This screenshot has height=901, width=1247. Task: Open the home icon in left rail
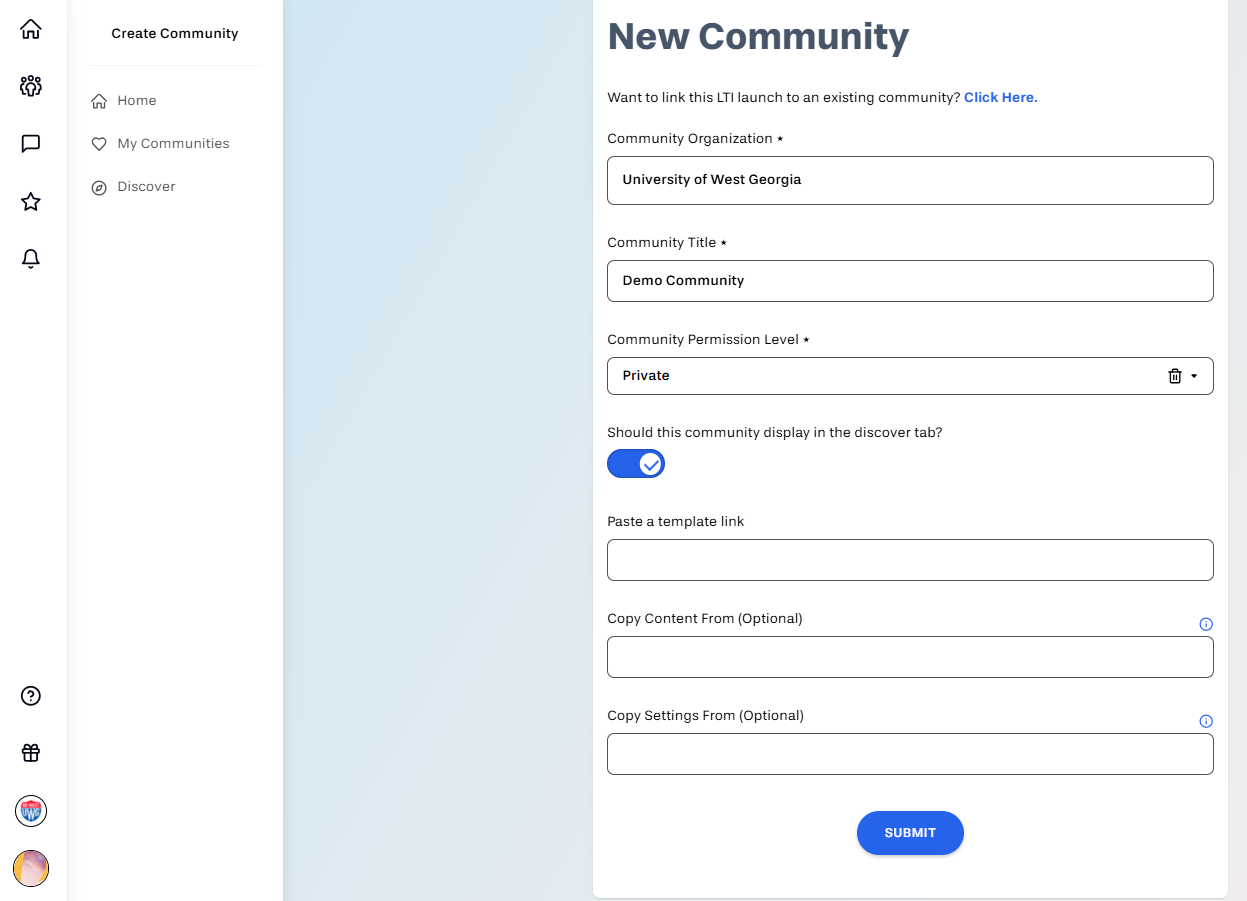click(x=31, y=29)
